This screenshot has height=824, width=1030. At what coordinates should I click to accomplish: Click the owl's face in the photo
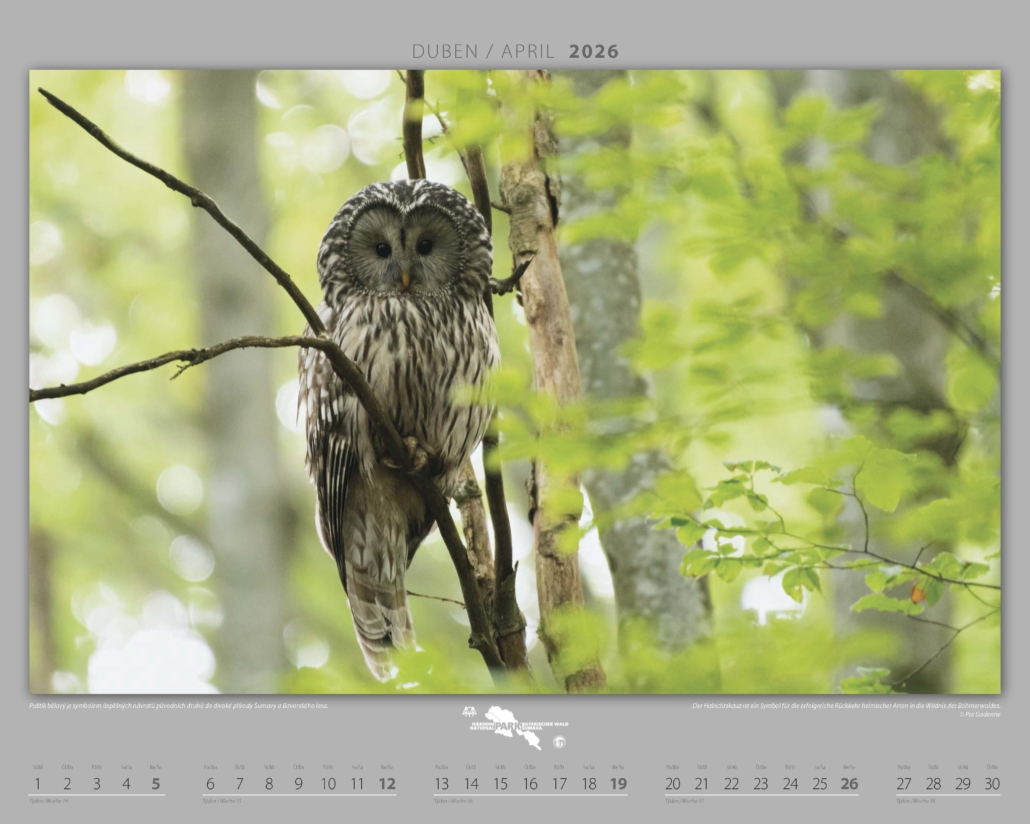pos(405,246)
